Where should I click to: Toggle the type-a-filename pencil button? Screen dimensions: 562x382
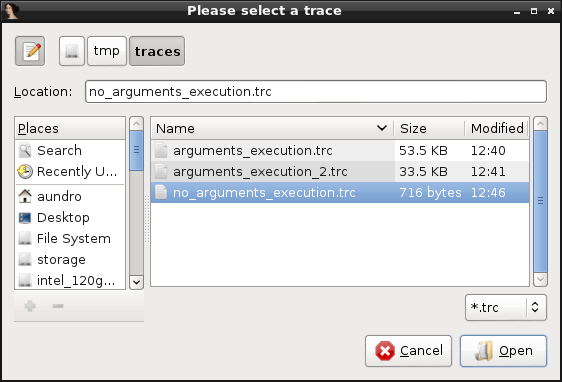[x=30, y=51]
